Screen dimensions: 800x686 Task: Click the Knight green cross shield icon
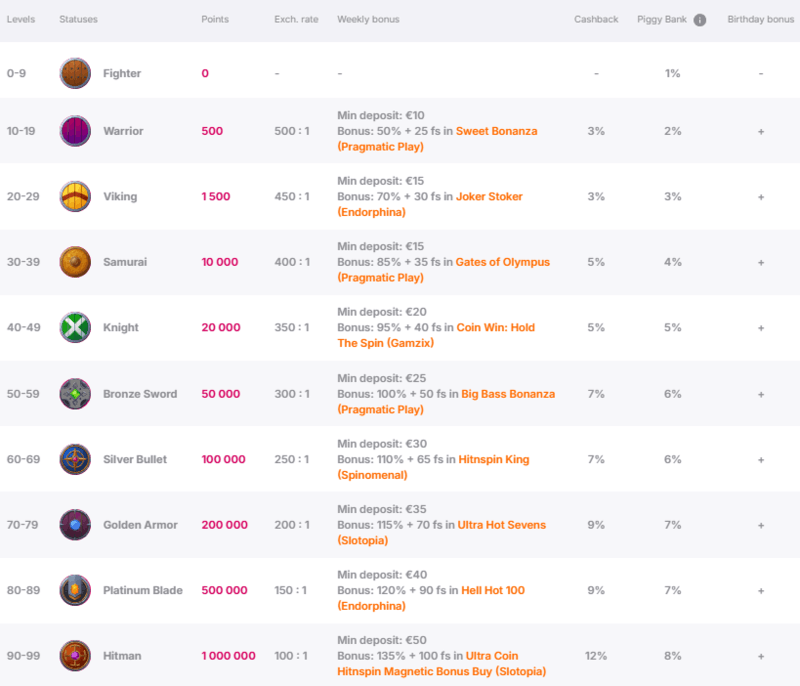click(x=75, y=327)
